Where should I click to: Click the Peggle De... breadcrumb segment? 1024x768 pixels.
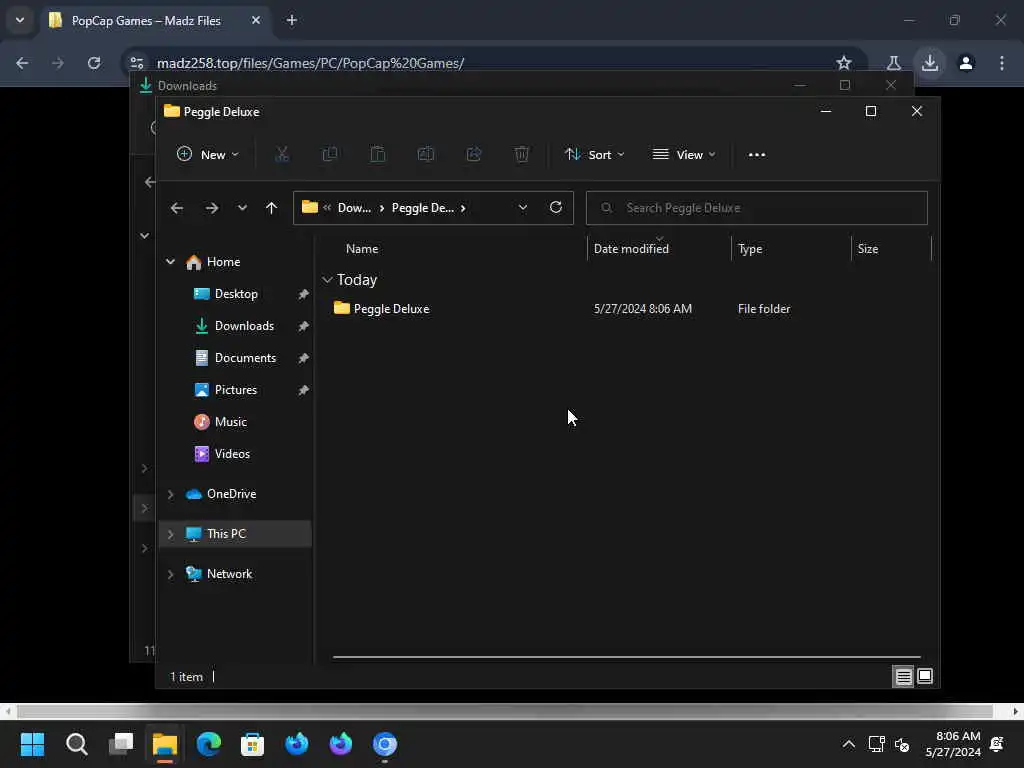pyautogui.click(x=423, y=208)
